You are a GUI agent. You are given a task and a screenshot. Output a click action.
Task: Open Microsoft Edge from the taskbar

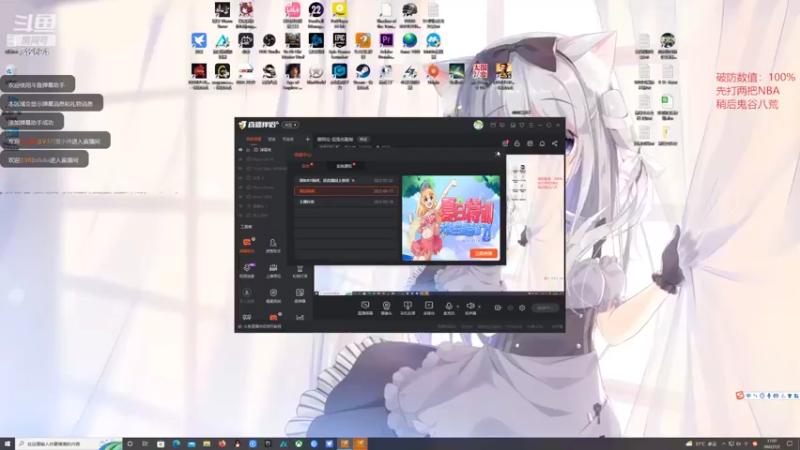[x=176, y=444]
